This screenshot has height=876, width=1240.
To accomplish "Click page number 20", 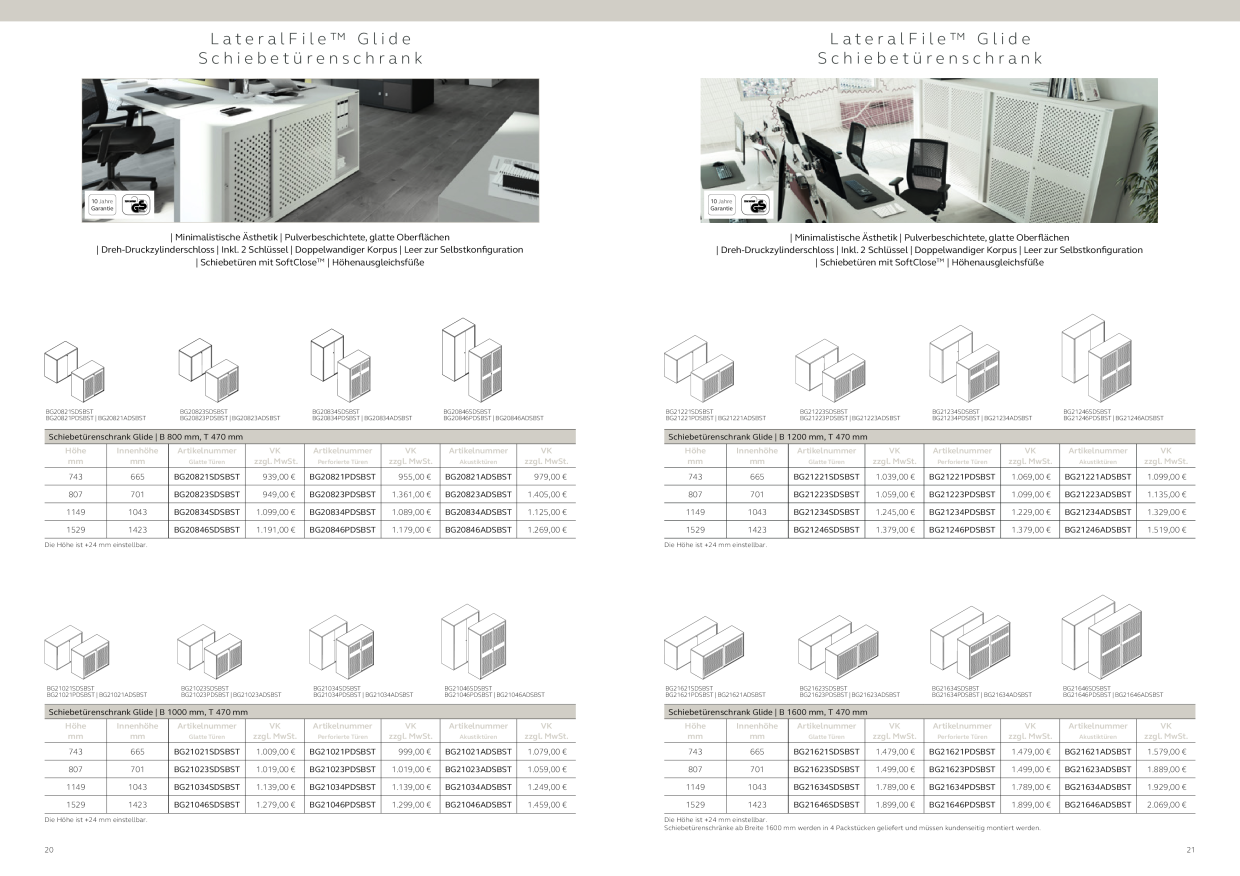I will click(x=48, y=850).
